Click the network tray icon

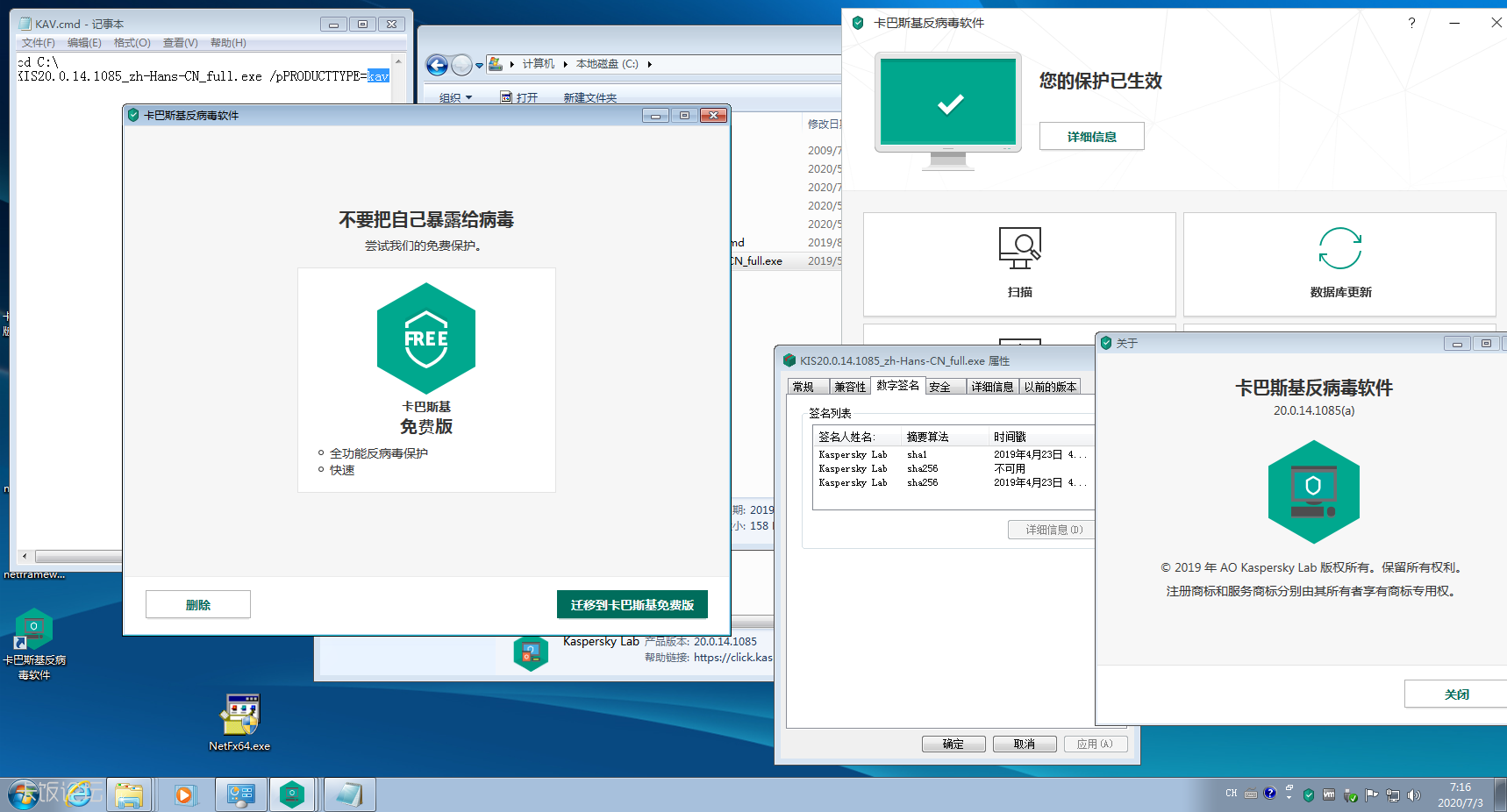[1392, 795]
